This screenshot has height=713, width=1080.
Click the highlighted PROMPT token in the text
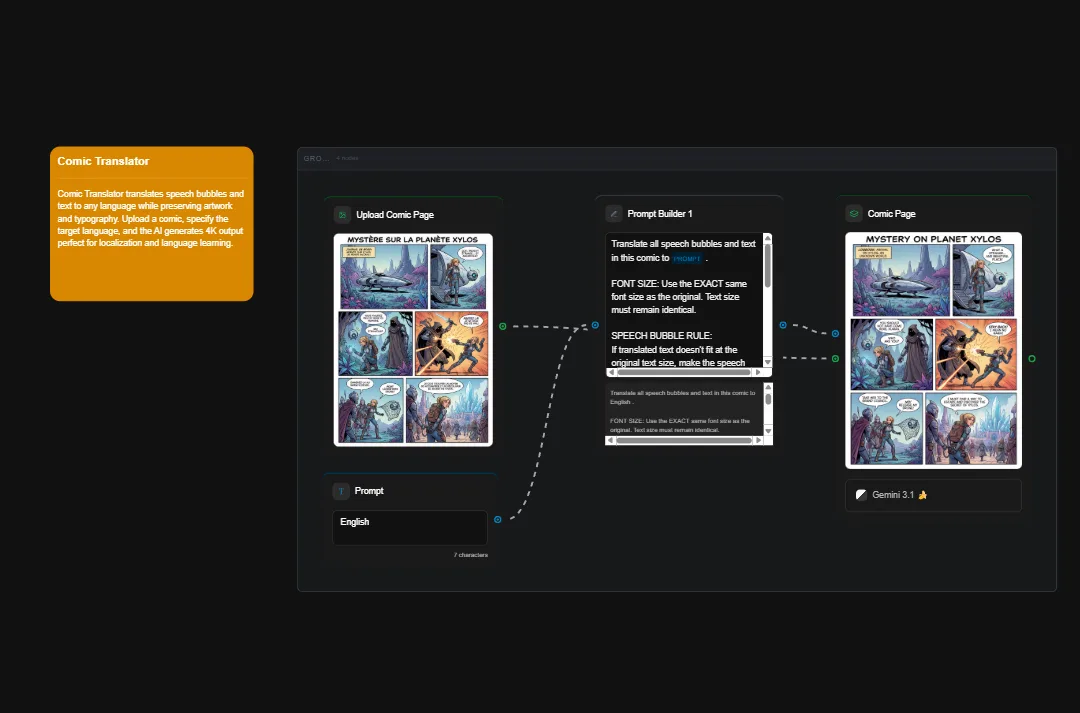[x=684, y=258]
